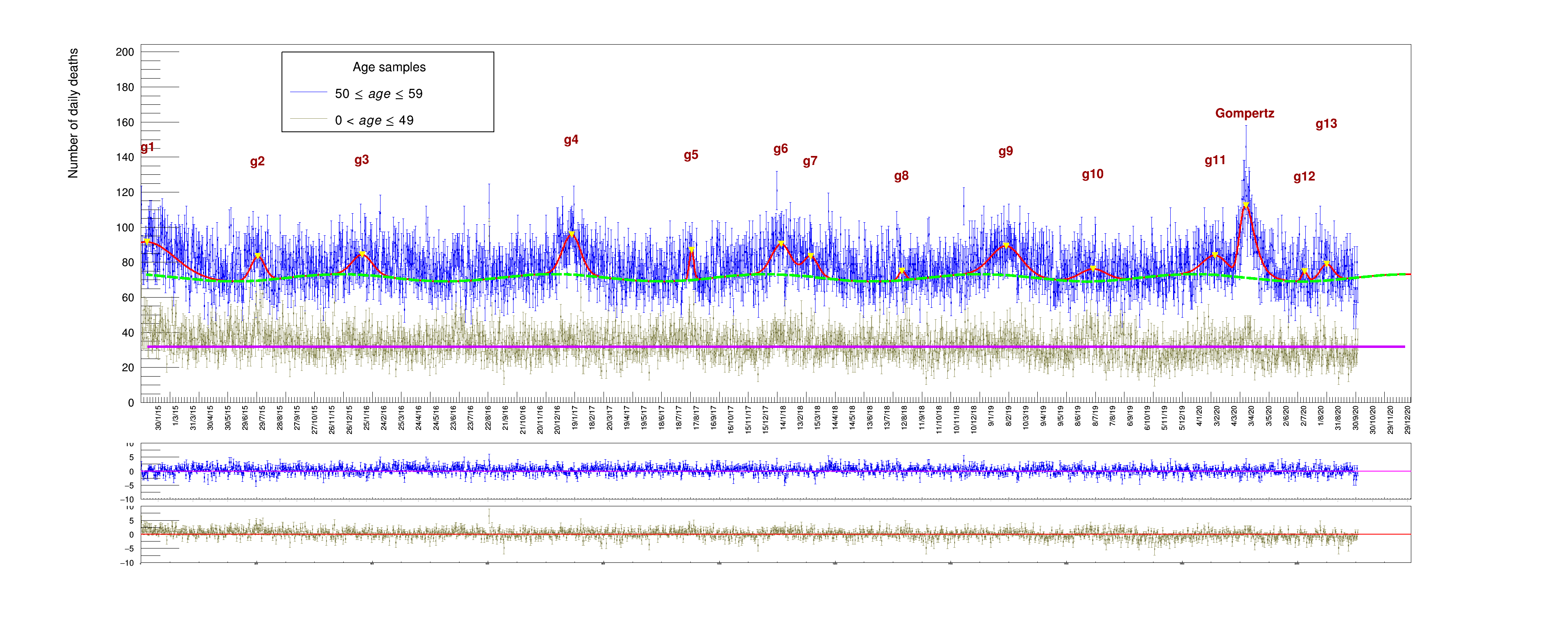
Task: Select the g1 label at chart start
Action: 147,147
